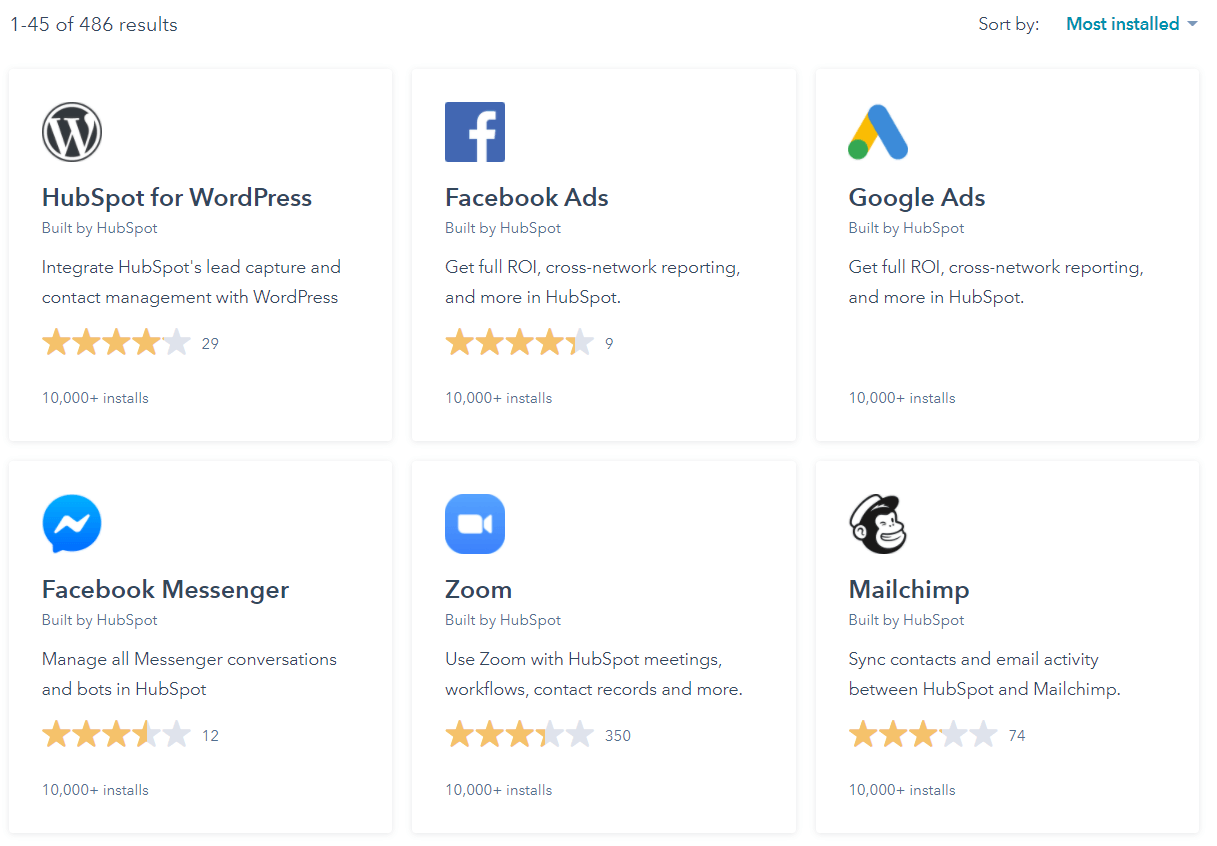The image size is (1217, 846).
Task: Click the Google Ads card description text
Action: (x=996, y=283)
